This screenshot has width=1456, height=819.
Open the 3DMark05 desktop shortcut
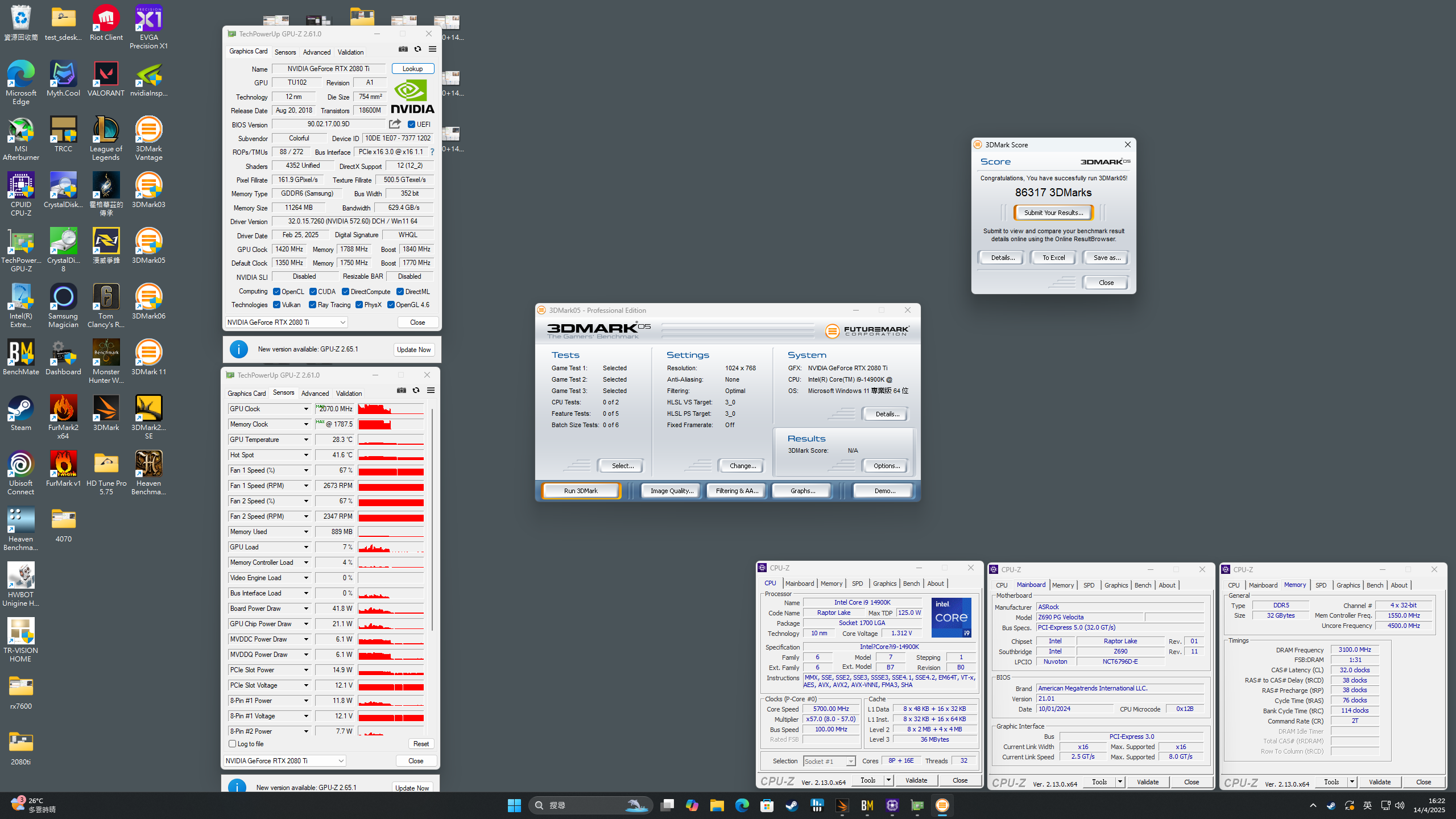(148, 246)
